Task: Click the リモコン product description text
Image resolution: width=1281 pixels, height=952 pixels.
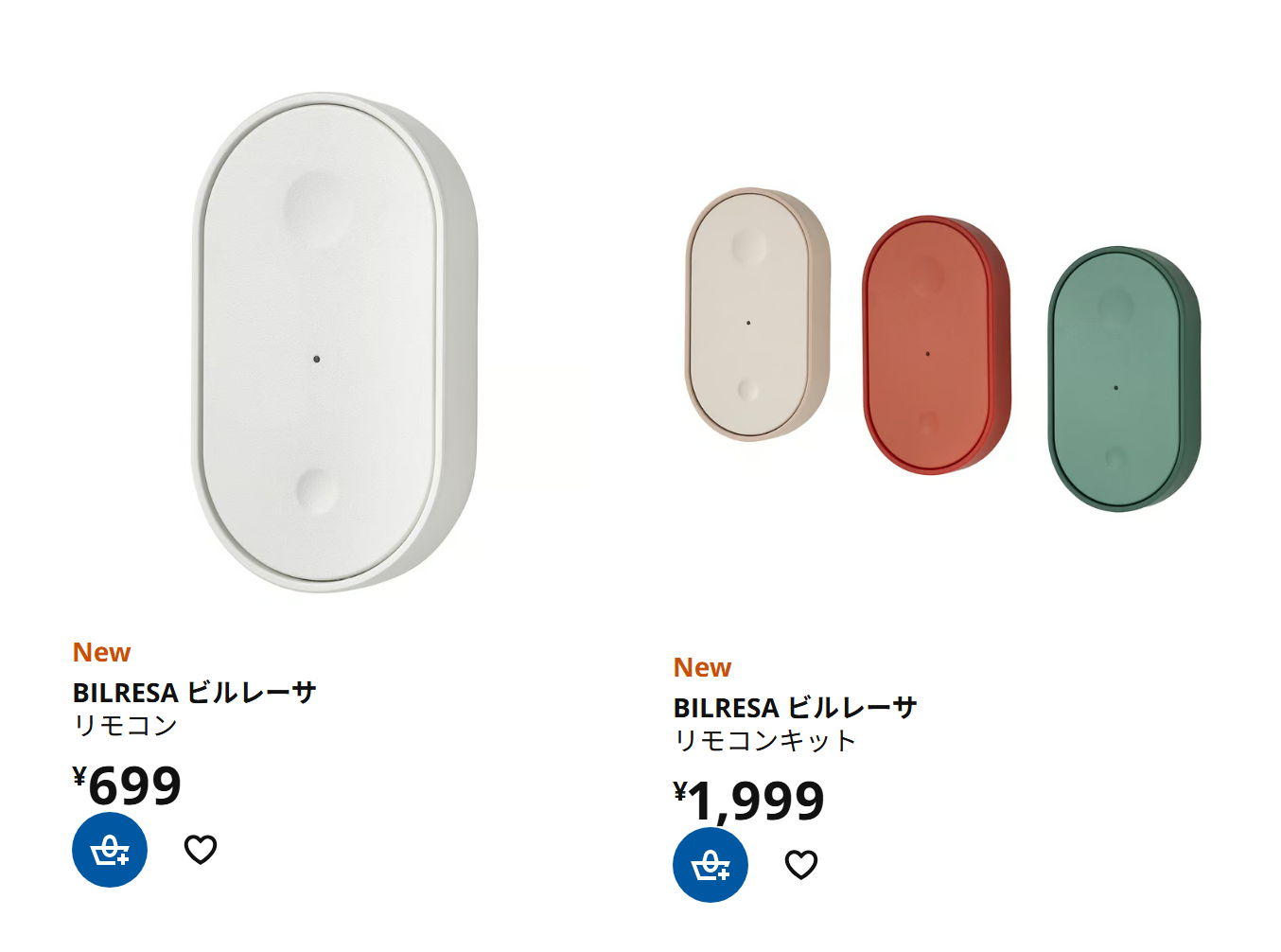Action: click(x=125, y=726)
